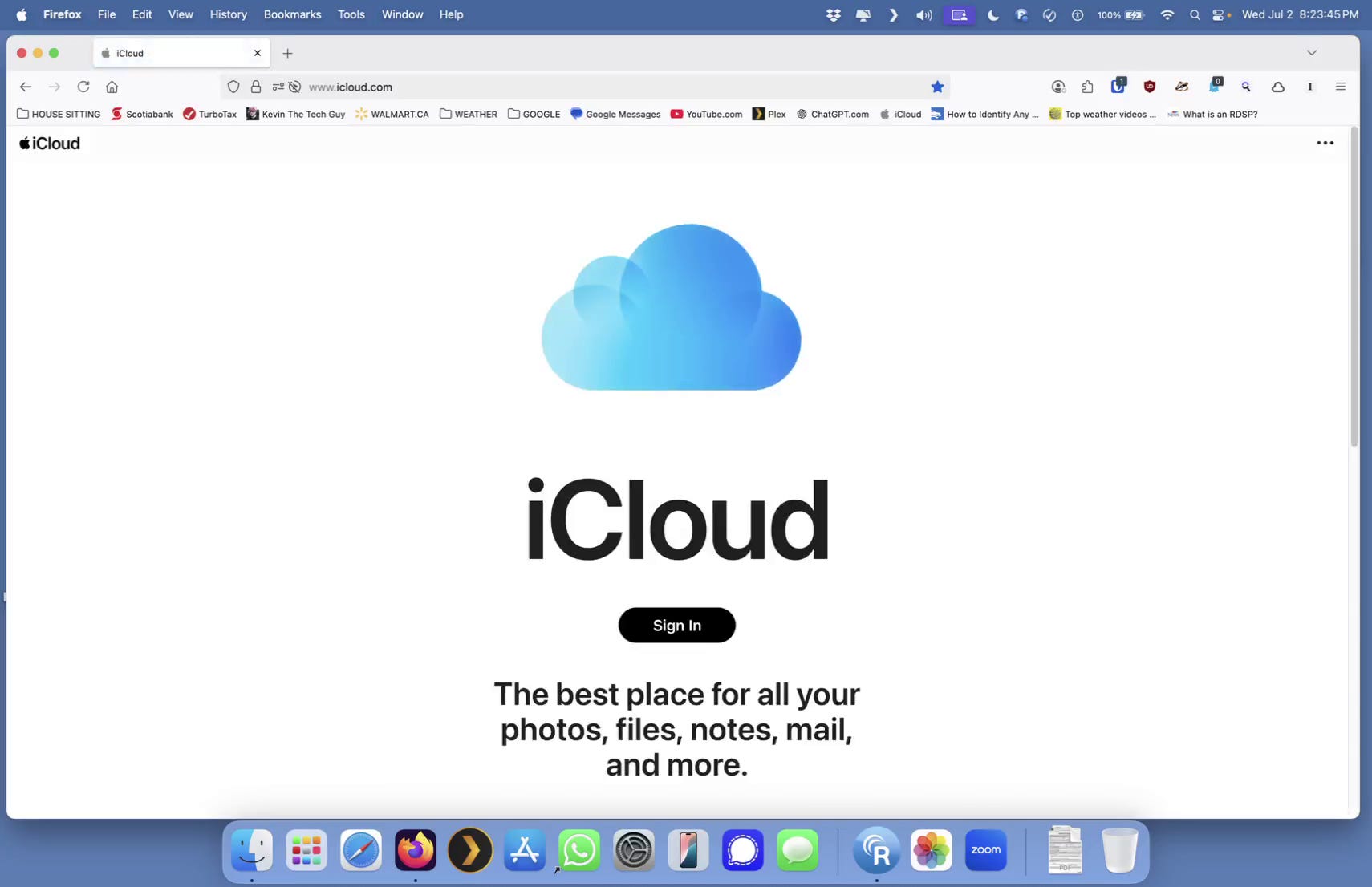Open Firefox account icon in toolbar

pyautogui.click(x=1058, y=87)
